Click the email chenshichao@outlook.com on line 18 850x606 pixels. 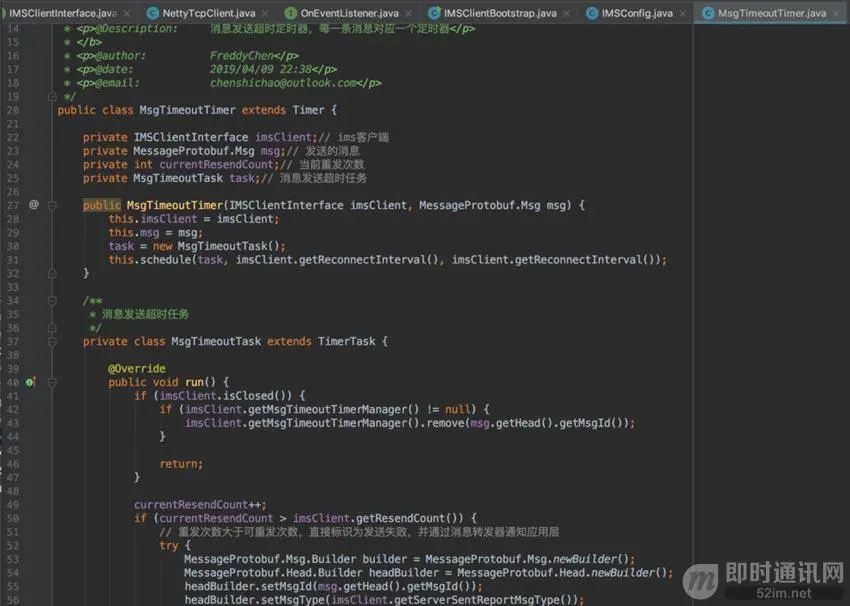click(x=284, y=83)
